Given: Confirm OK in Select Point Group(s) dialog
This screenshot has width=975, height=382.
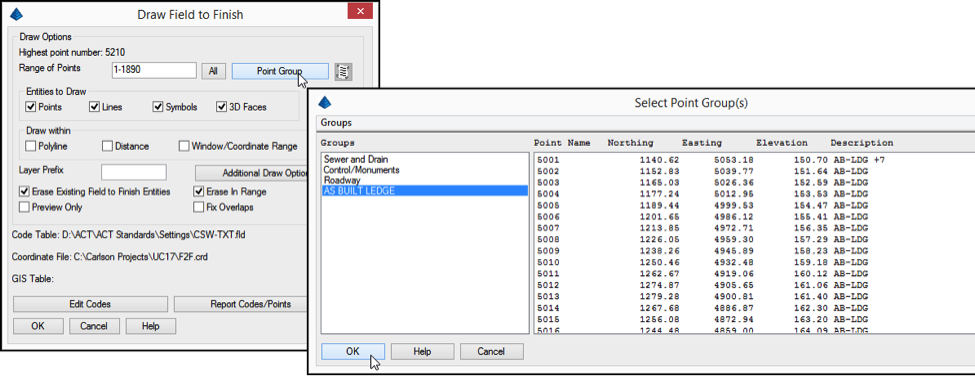Looking at the screenshot, I should (x=353, y=352).
